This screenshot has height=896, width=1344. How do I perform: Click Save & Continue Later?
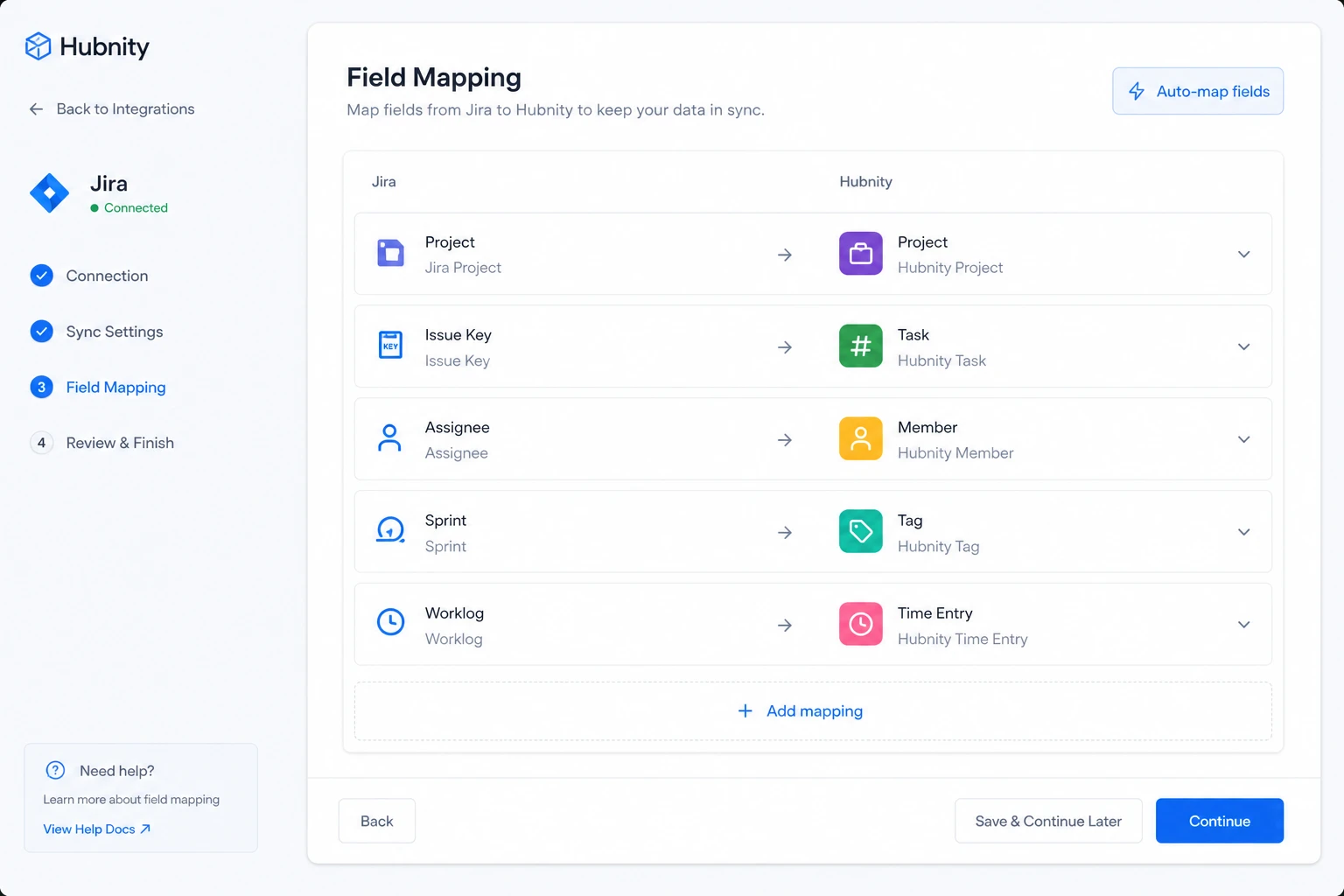(x=1048, y=821)
